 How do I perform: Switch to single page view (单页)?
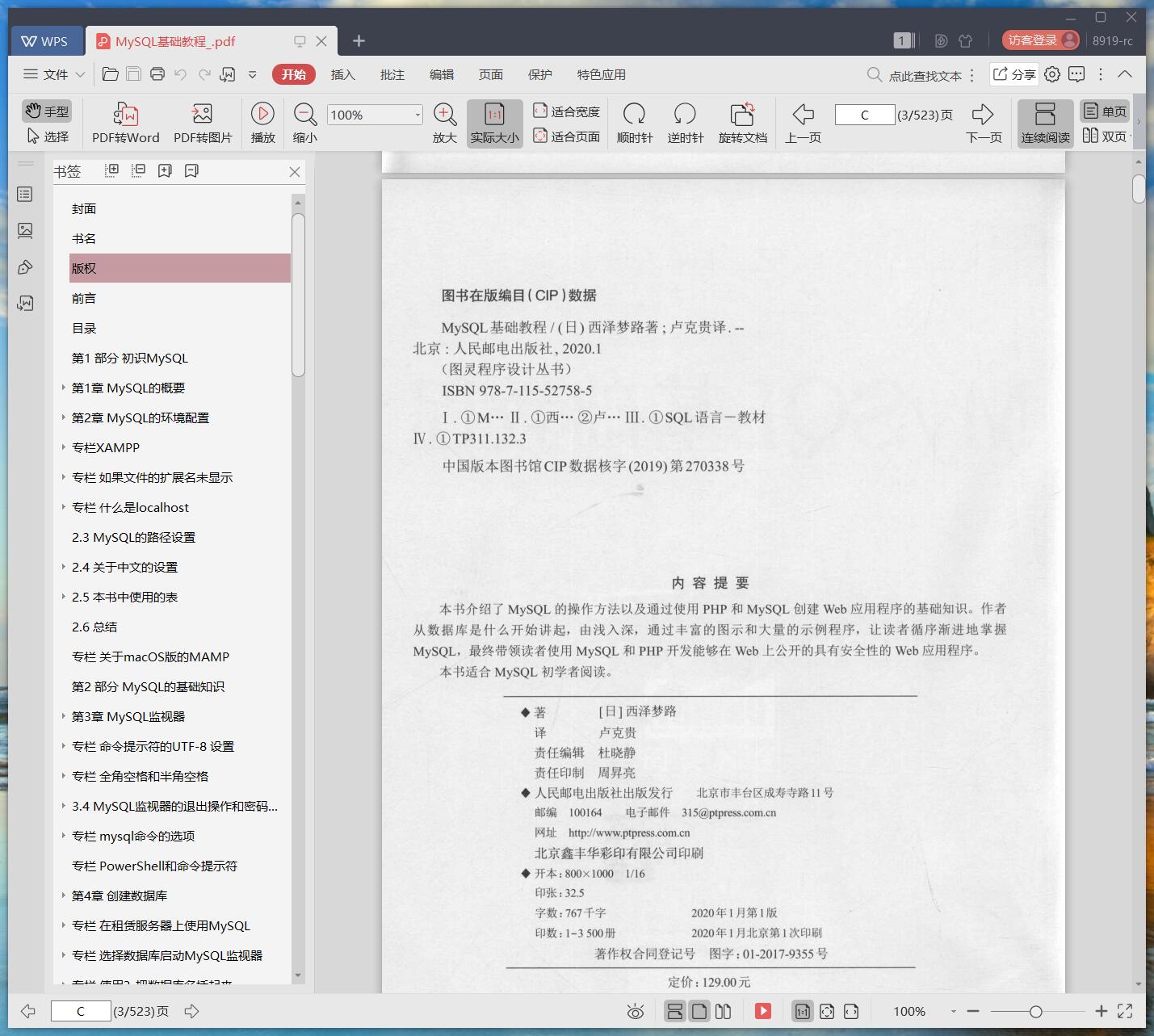click(1105, 111)
